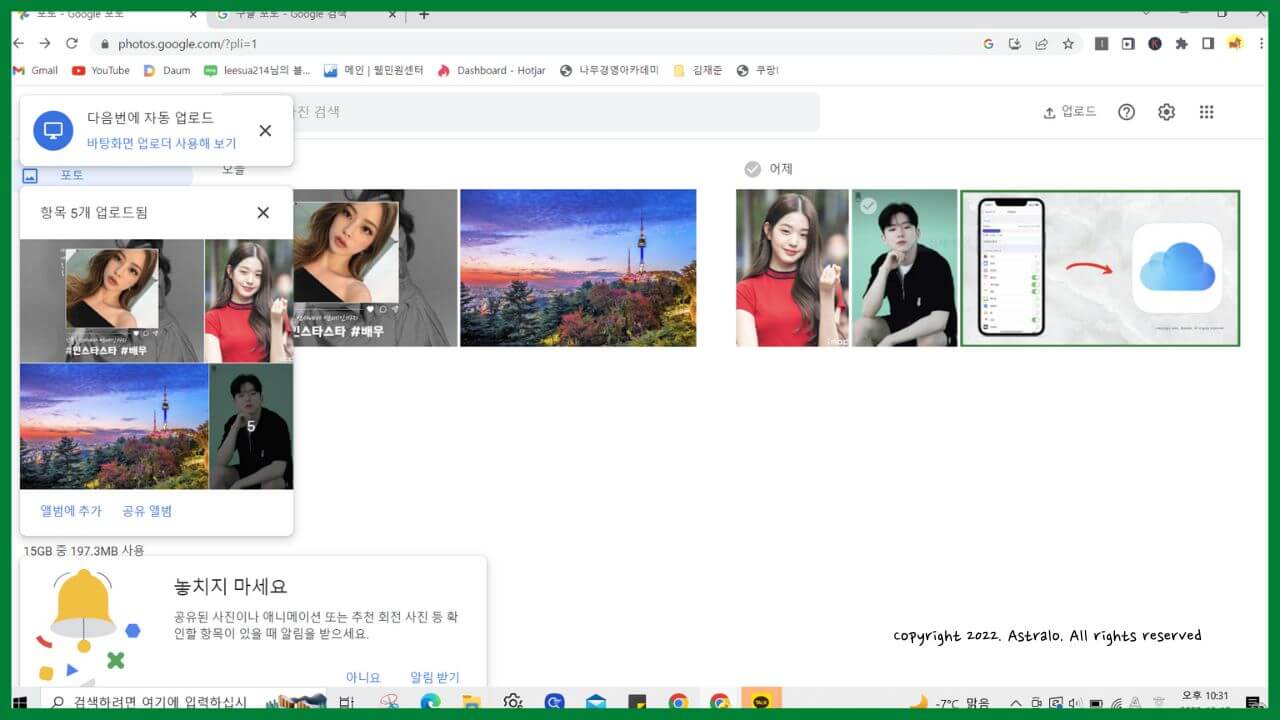Deselect the checked photo under 어제
Screen dimensions: 1280x720
click(x=868, y=203)
